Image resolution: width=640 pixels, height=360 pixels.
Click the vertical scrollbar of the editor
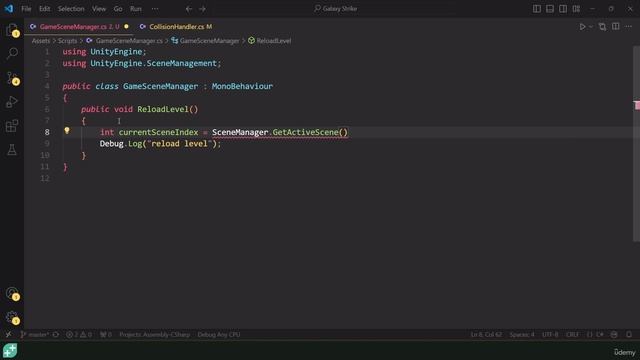click(636, 143)
